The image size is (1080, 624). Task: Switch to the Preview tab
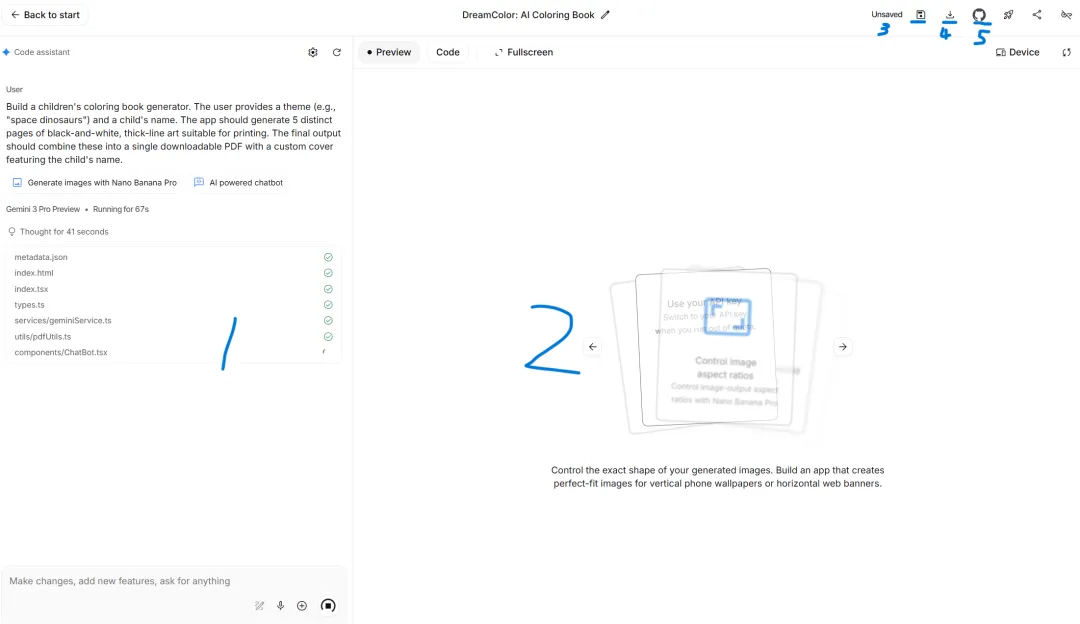click(389, 52)
